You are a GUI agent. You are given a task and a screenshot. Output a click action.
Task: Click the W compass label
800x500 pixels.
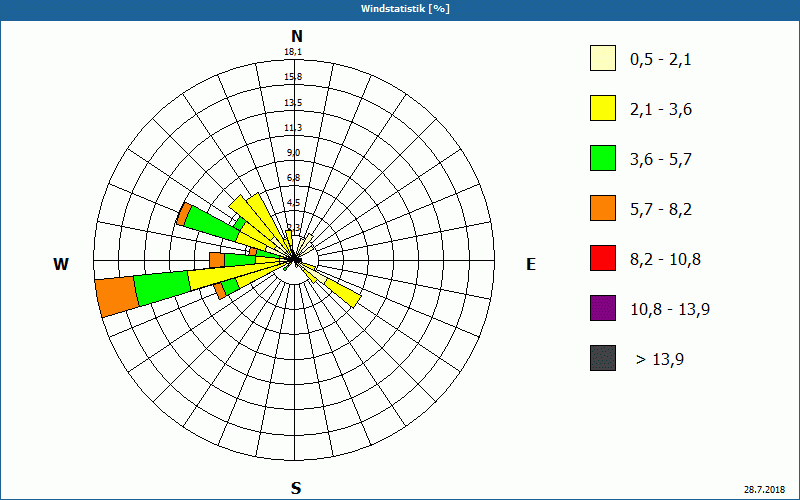(x=61, y=264)
